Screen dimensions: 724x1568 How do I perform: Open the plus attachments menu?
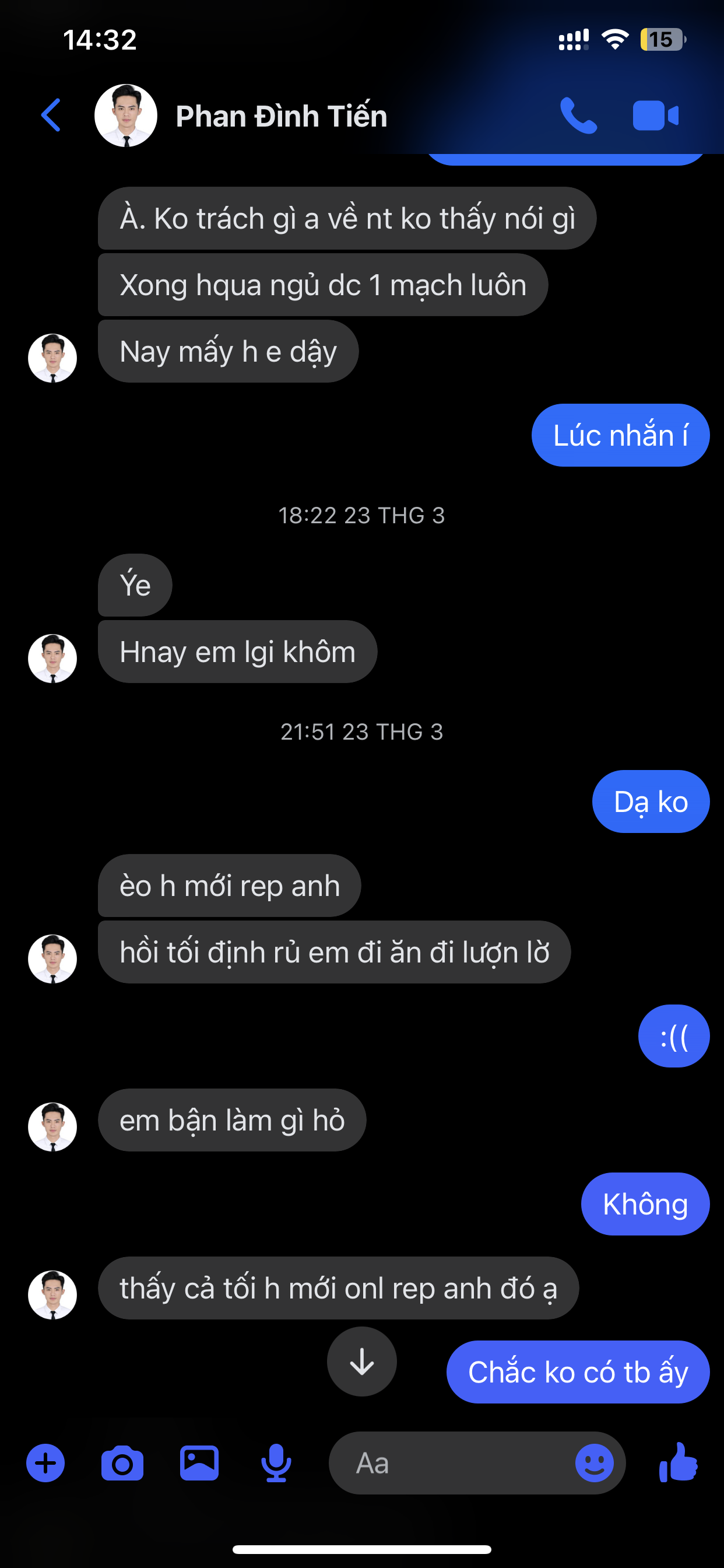[45, 1462]
